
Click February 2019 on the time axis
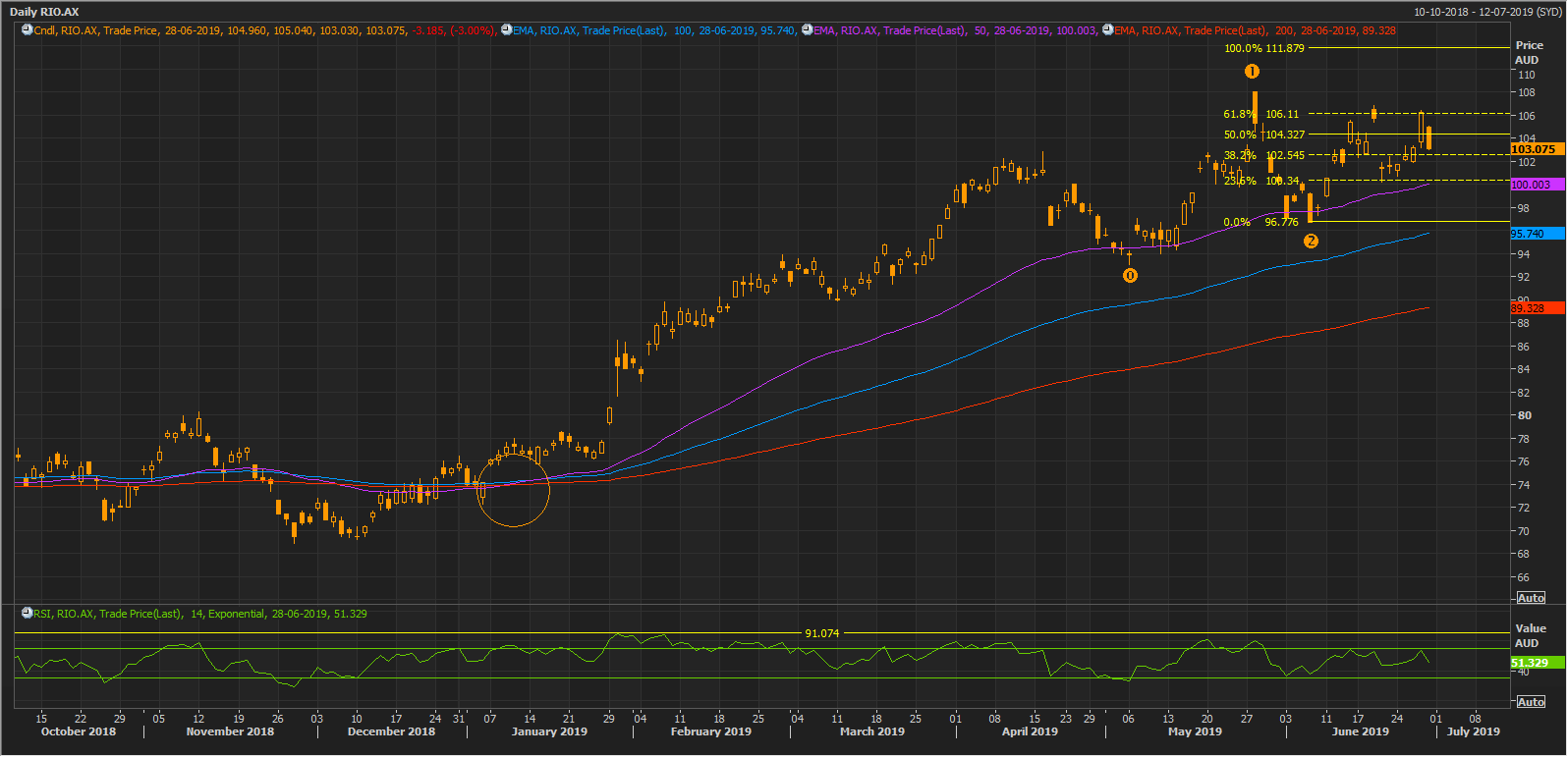coord(711,731)
